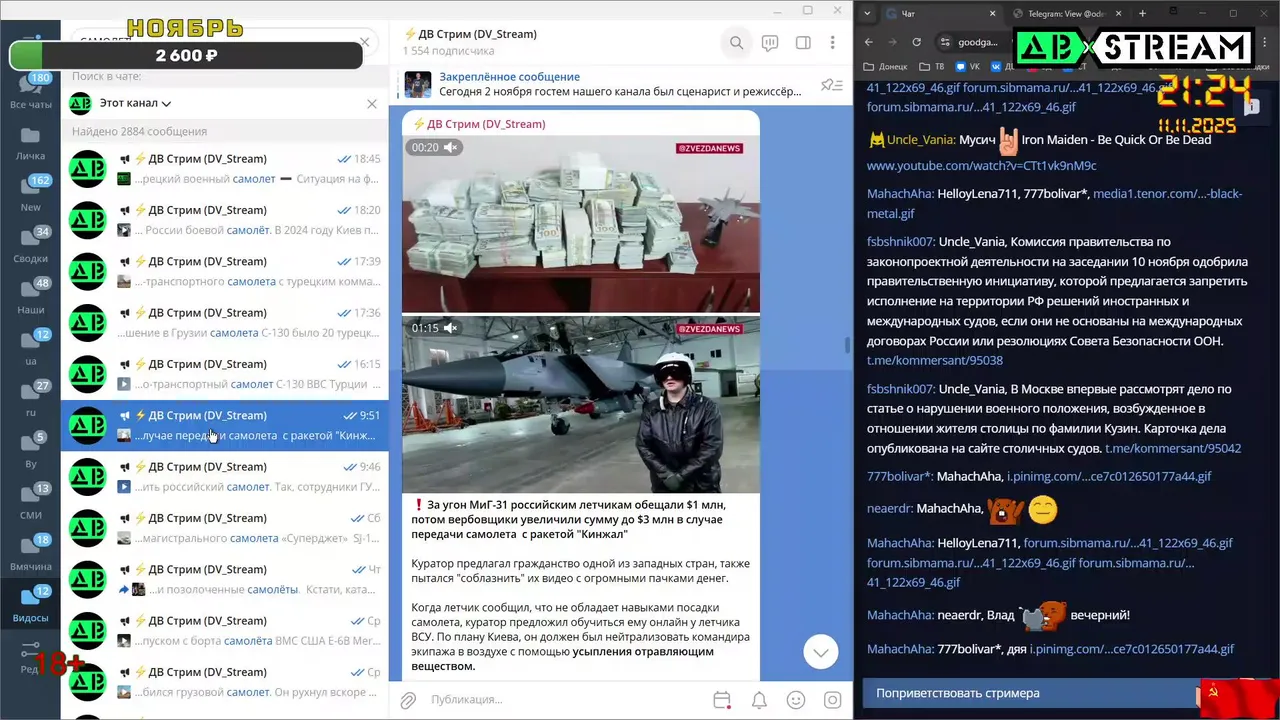Close the 'Этот канал' search filter
1280x720 pixels.
click(372, 104)
